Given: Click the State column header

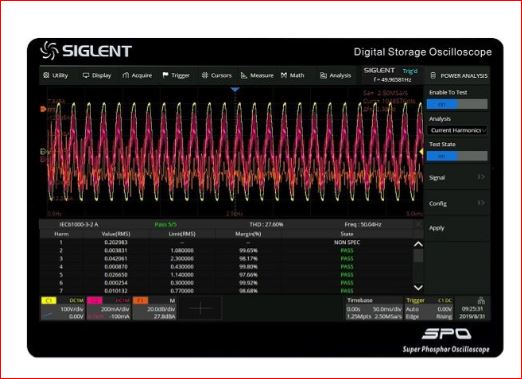Looking at the screenshot, I should 347,234.
